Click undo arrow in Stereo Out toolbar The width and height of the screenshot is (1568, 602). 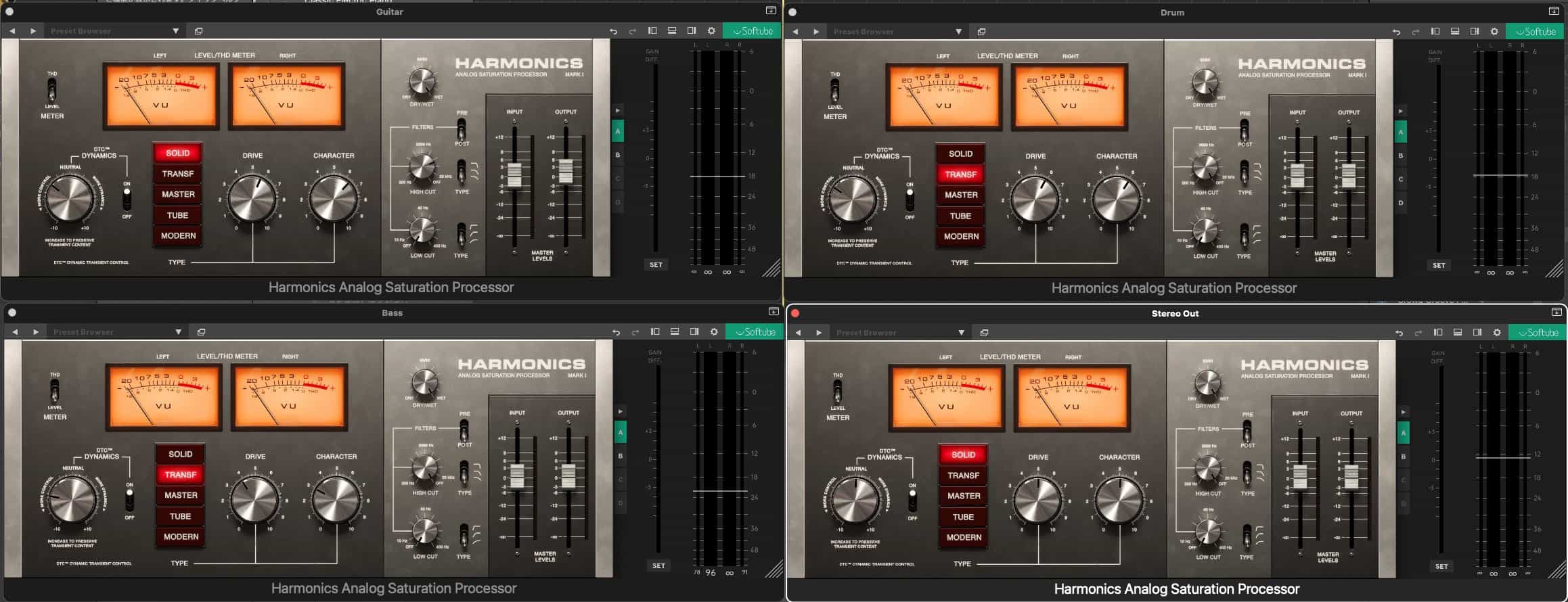[1399, 333]
